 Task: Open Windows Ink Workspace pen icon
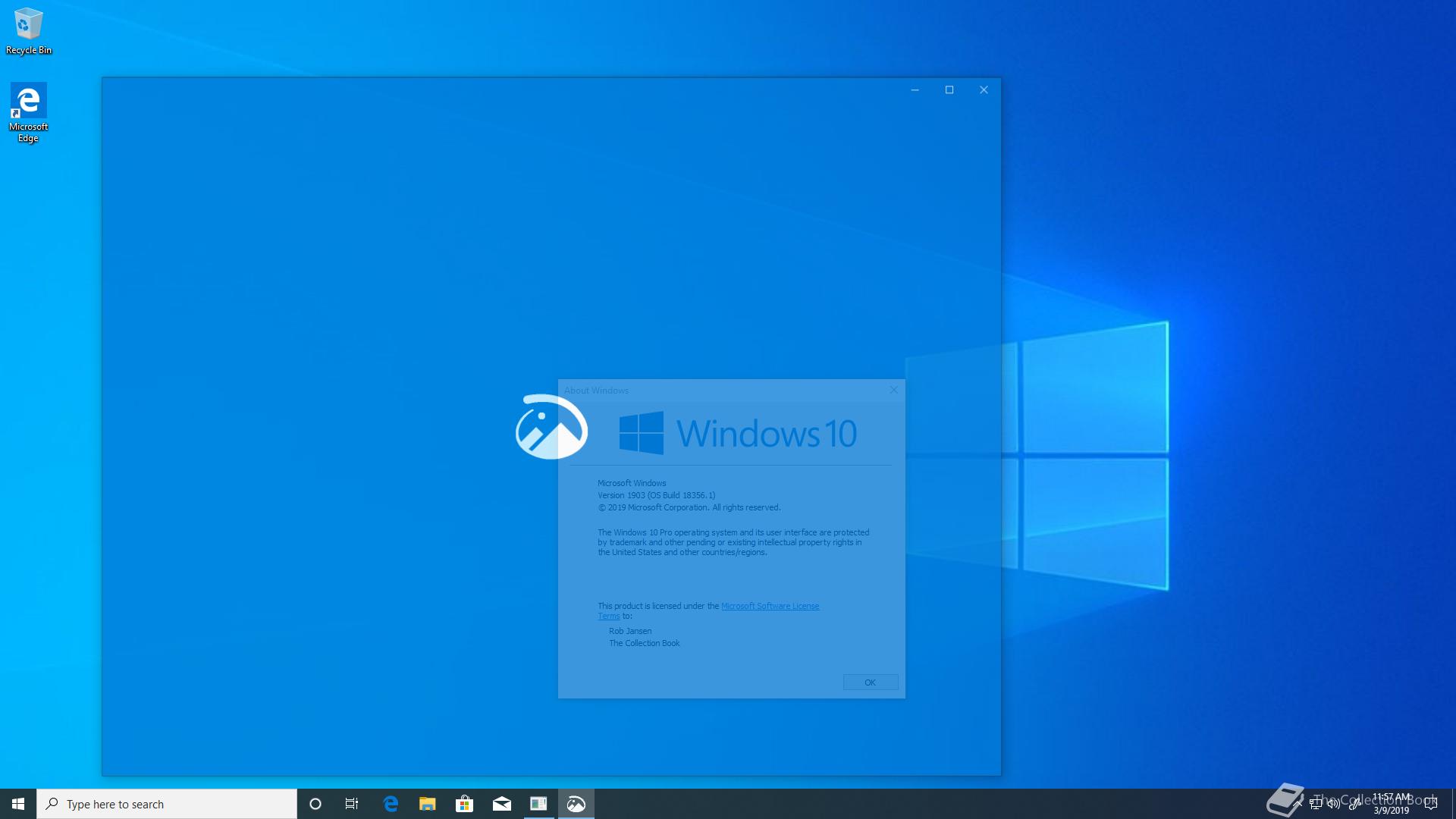(1354, 804)
